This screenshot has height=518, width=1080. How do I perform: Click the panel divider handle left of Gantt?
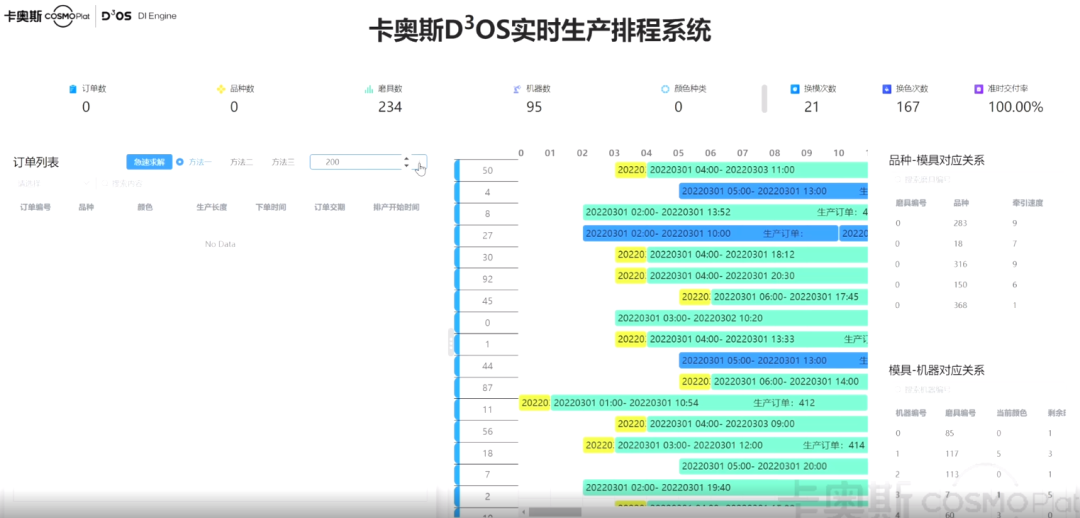point(450,342)
